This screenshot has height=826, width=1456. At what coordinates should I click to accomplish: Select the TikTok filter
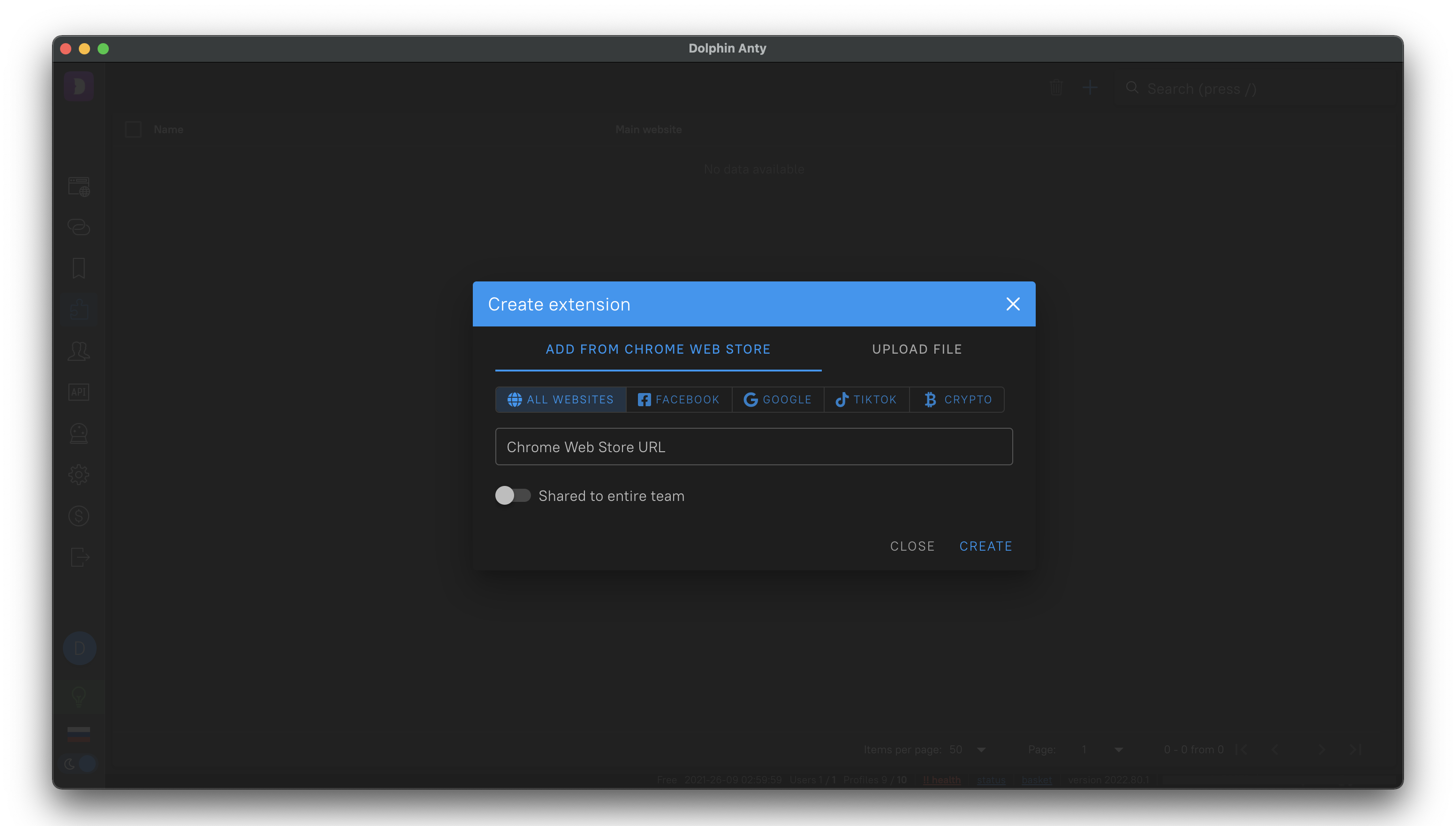tap(866, 399)
